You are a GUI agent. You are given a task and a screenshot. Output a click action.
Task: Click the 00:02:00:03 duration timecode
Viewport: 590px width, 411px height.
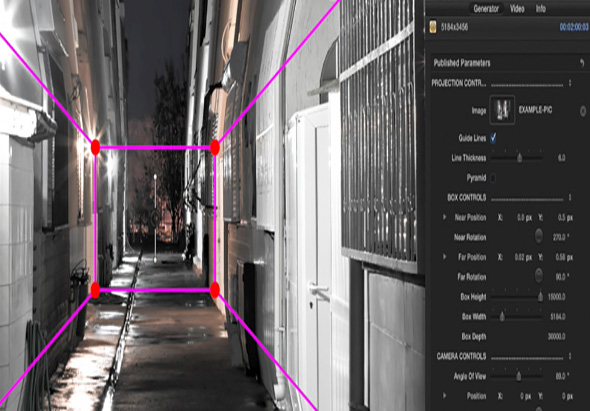pyautogui.click(x=574, y=27)
